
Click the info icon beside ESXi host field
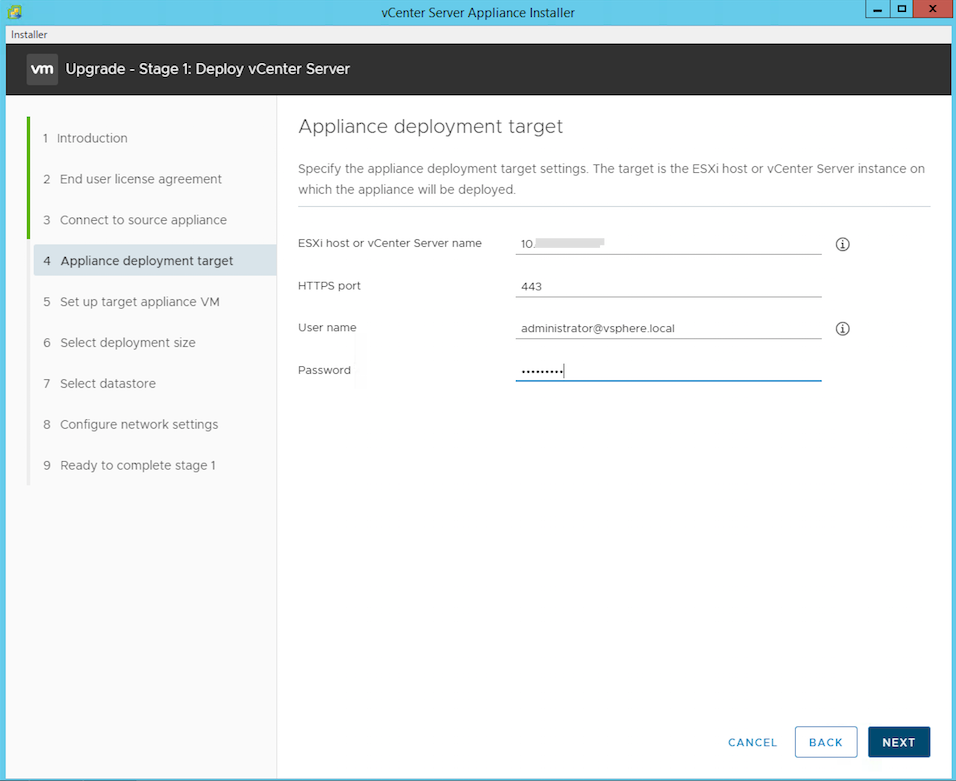pos(841,243)
